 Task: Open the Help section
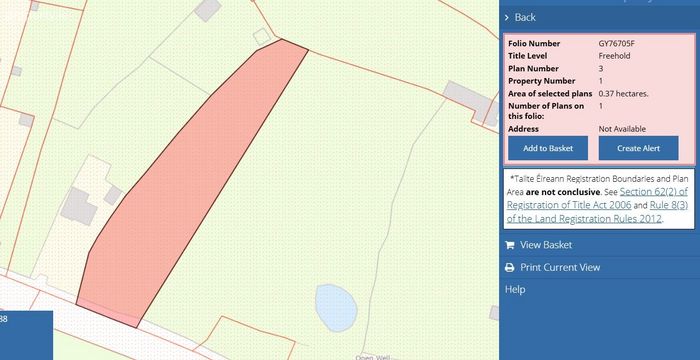pyautogui.click(x=515, y=289)
